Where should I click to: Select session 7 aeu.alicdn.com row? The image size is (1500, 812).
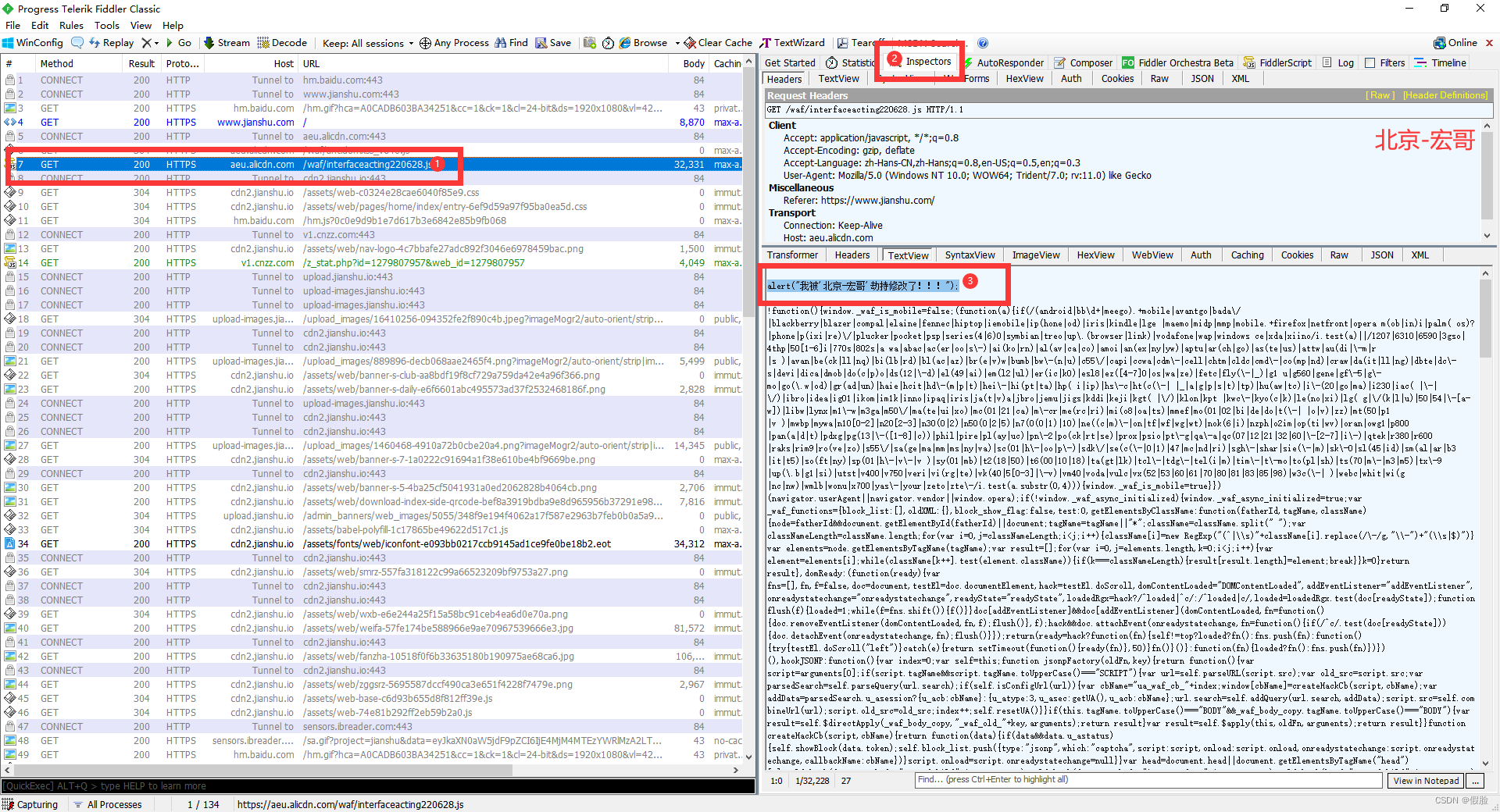[373, 165]
